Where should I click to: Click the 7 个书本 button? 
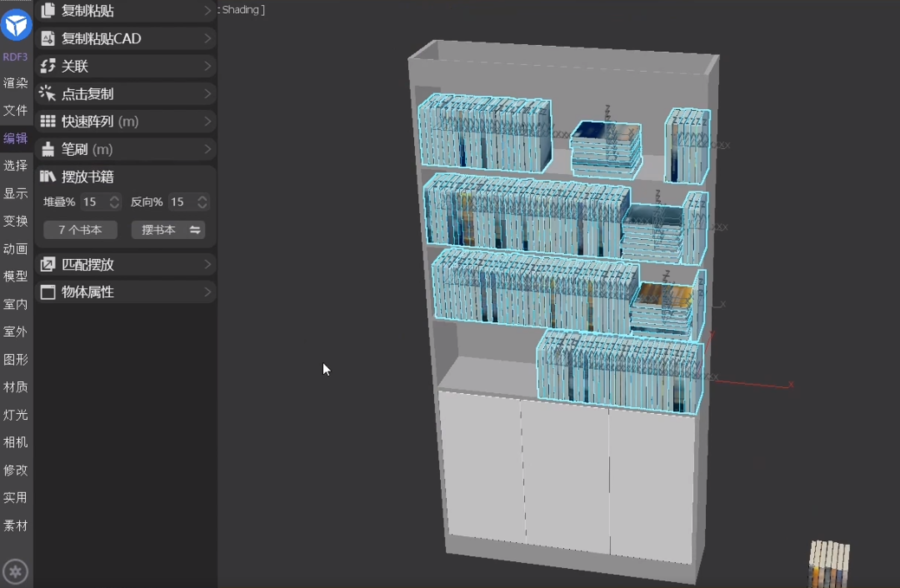[x=80, y=230]
